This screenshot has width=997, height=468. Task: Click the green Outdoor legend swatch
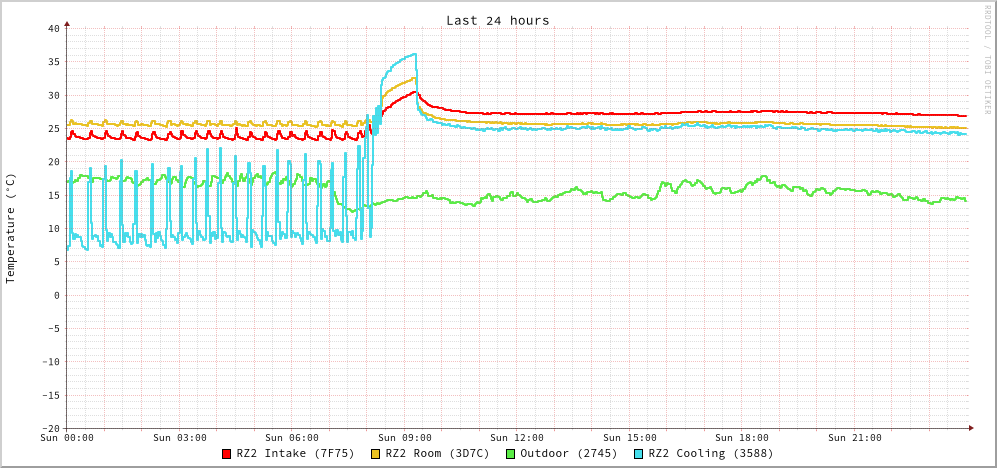[510, 454]
